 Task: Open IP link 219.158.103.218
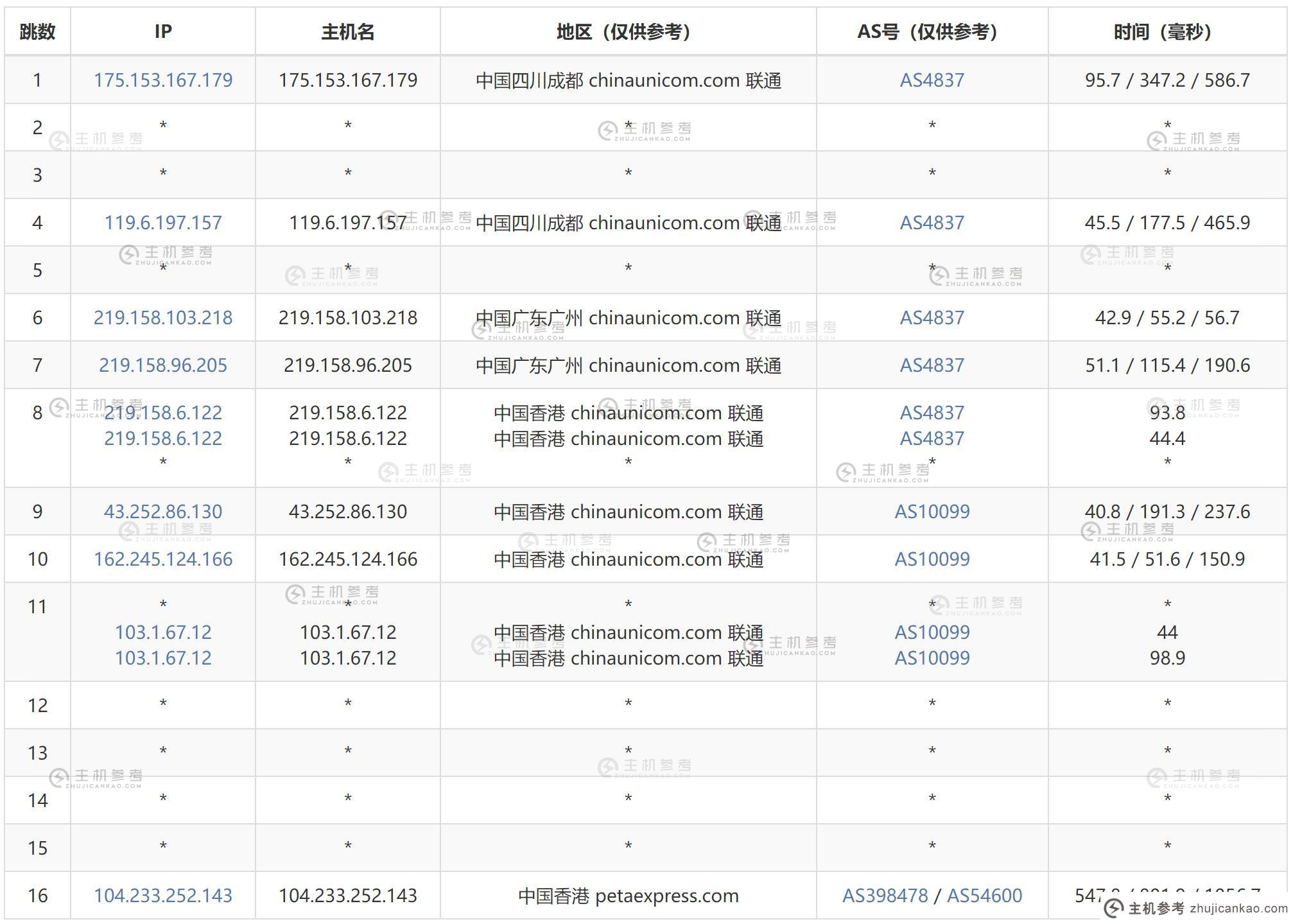click(163, 318)
